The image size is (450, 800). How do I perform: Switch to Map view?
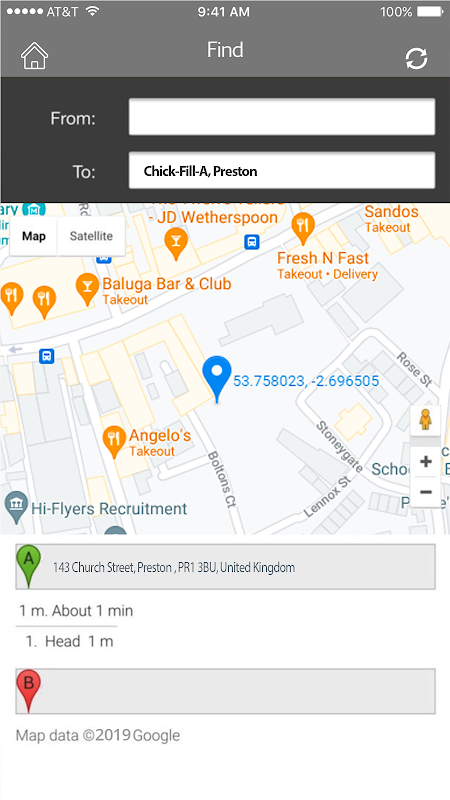(34, 236)
